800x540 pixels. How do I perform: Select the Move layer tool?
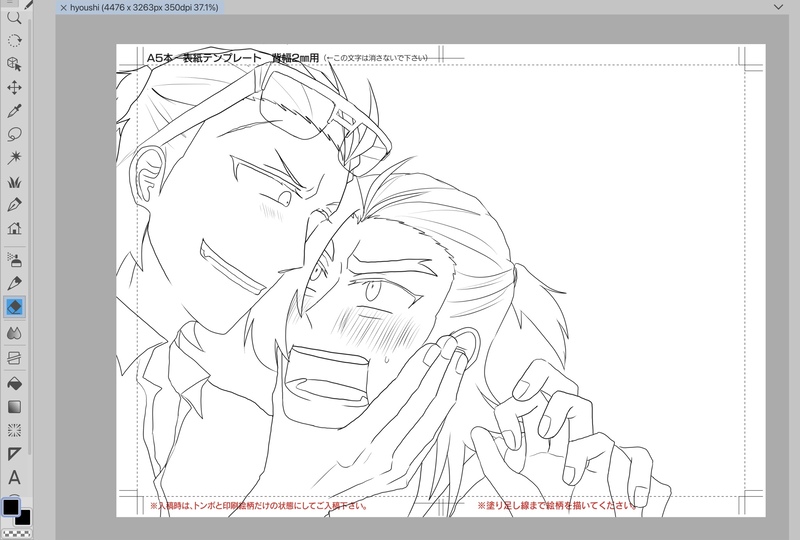(14, 87)
